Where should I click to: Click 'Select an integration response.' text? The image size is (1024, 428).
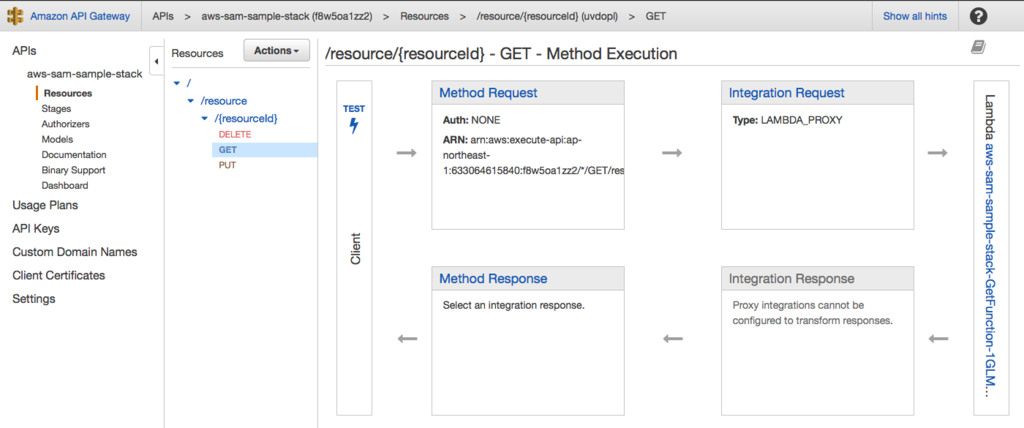(x=513, y=305)
